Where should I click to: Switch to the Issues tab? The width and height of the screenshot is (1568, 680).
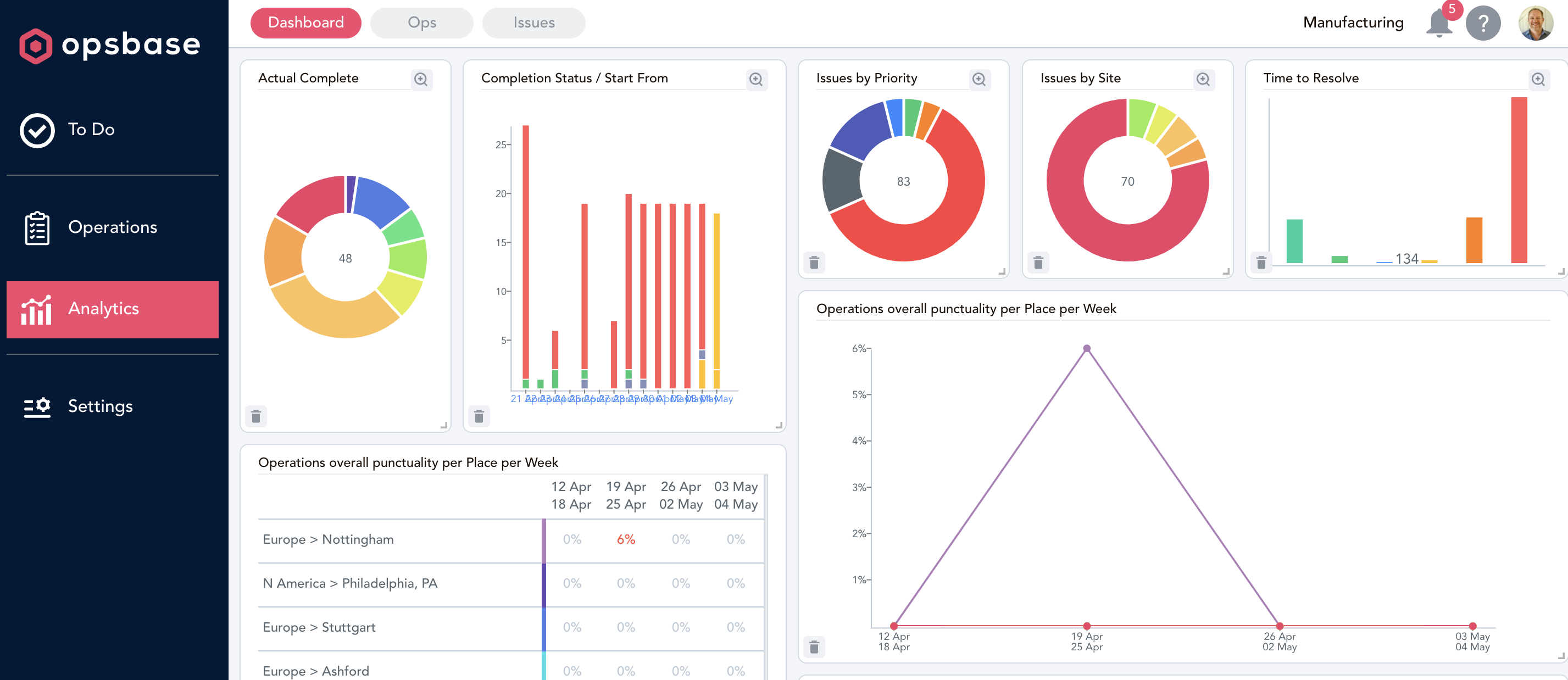(x=533, y=23)
